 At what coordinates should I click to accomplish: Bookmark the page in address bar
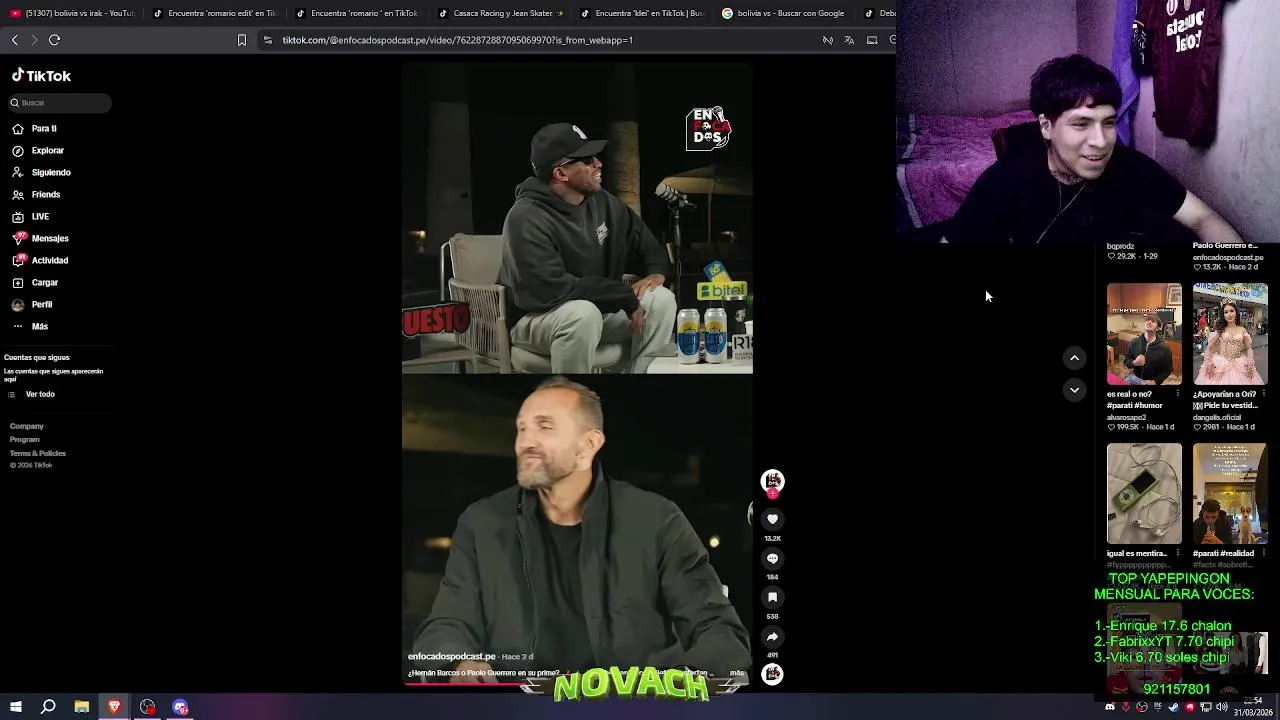click(241, 40)
